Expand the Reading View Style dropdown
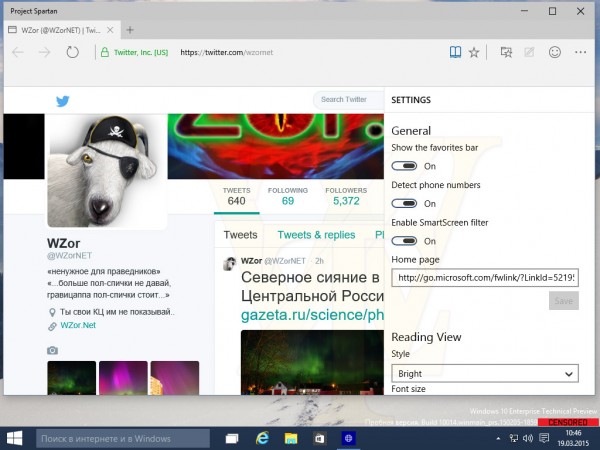This screenshot has height=450, width=600. click(485, 374)
